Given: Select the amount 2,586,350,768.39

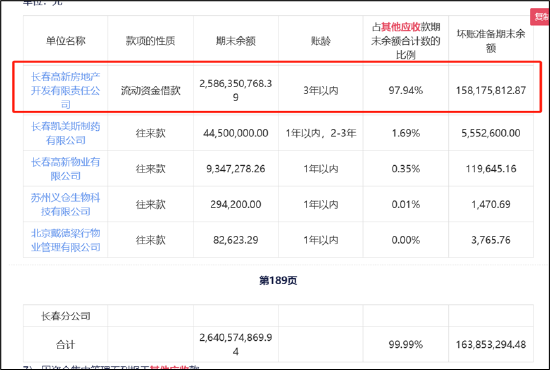Looking at the screenshot, I should coord(236,90).
